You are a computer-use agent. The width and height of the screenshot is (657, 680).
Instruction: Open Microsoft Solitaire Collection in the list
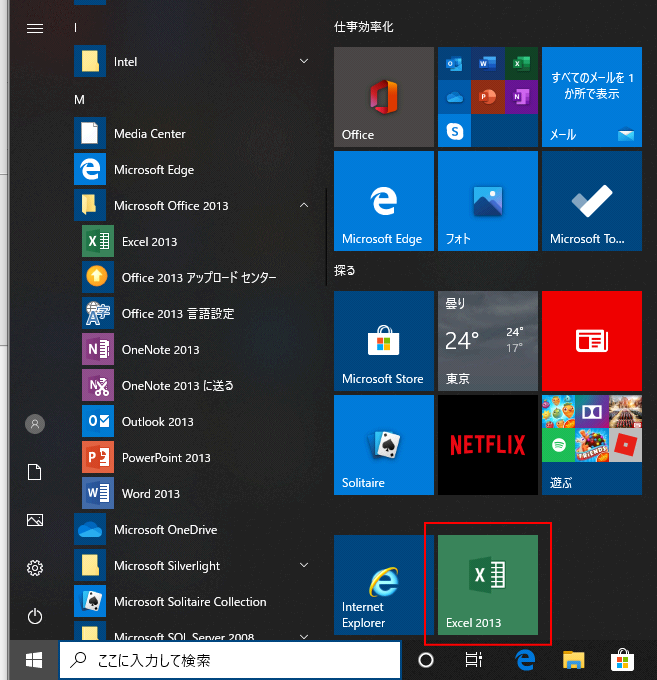coord(193,602)
